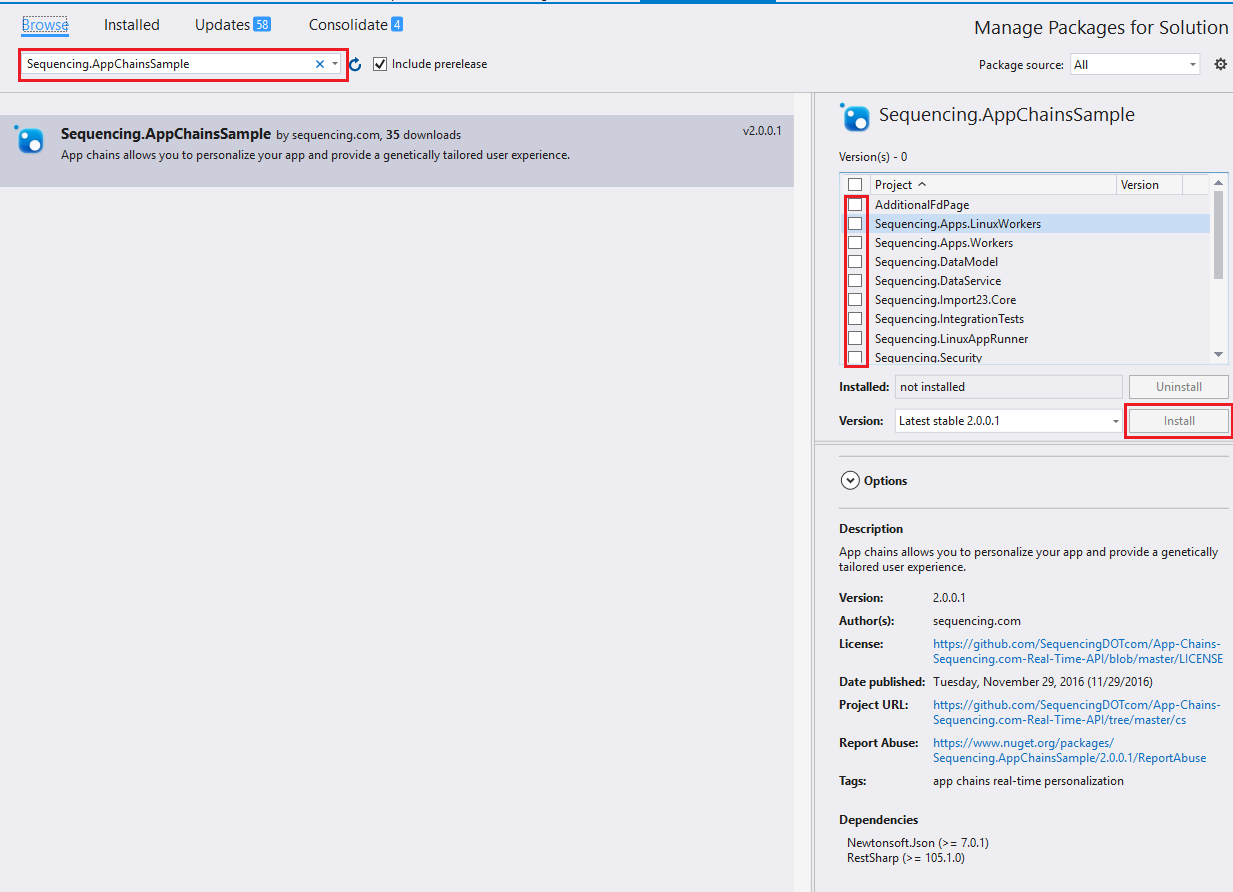Select the Sequencing.Apps.LinuxWorkers project row
This screenshot has width=1233, height=892.
coord(1026,224)
